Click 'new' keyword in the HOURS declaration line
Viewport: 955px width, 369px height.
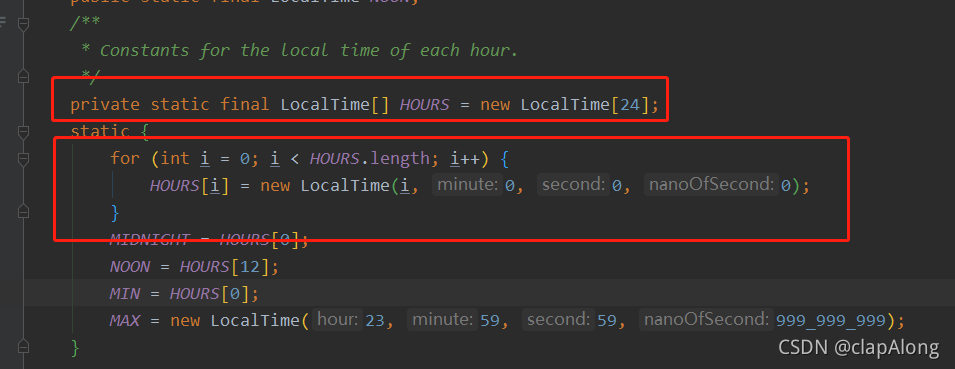[x=495, y=105]
